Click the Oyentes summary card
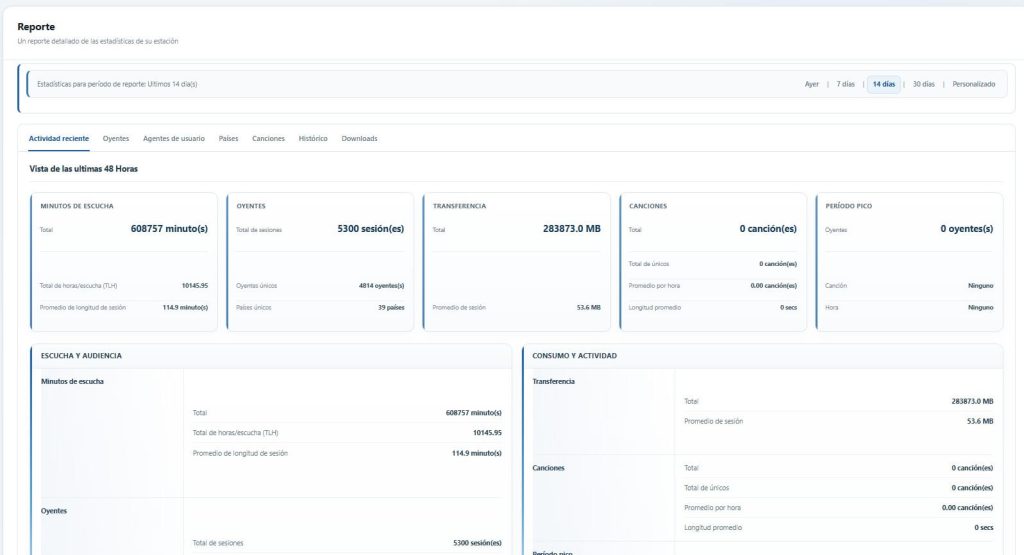This screenshot has width=1024, height=555. point(321,262)
